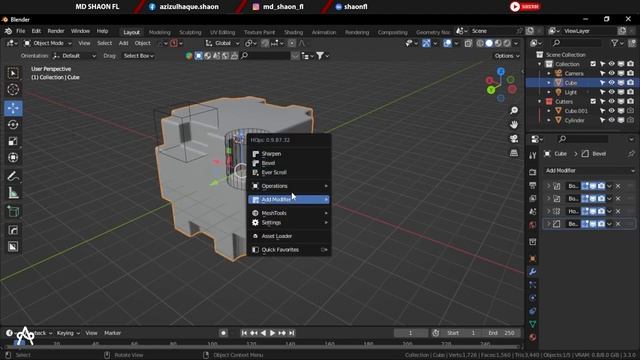Toggle Collection exclude checkbox

click(x=593, y=64)
